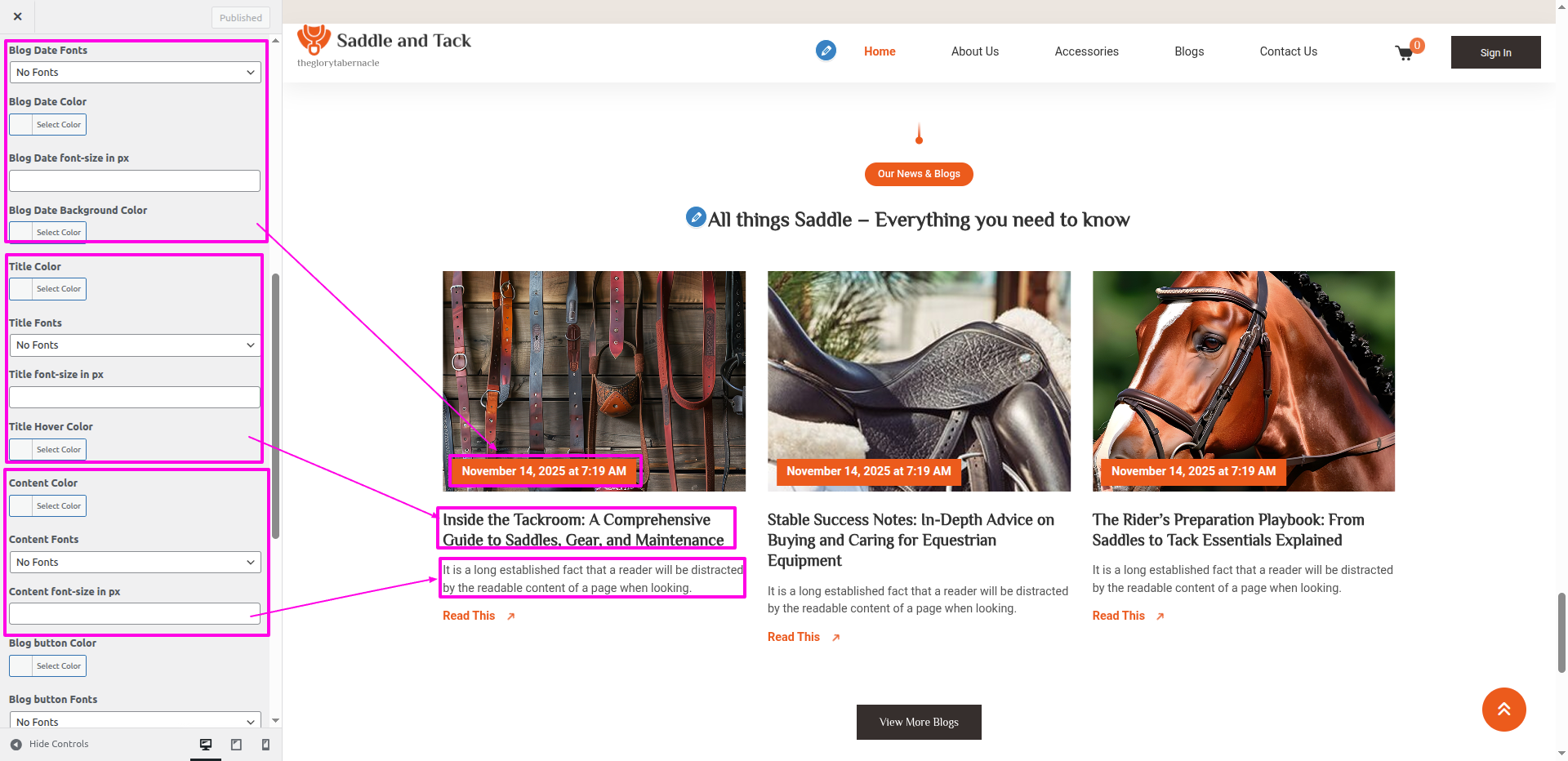Open the Blog Date Fonts dropdown
The height and width of the screenshot is (761, 1568).
(x=135, y=73)
